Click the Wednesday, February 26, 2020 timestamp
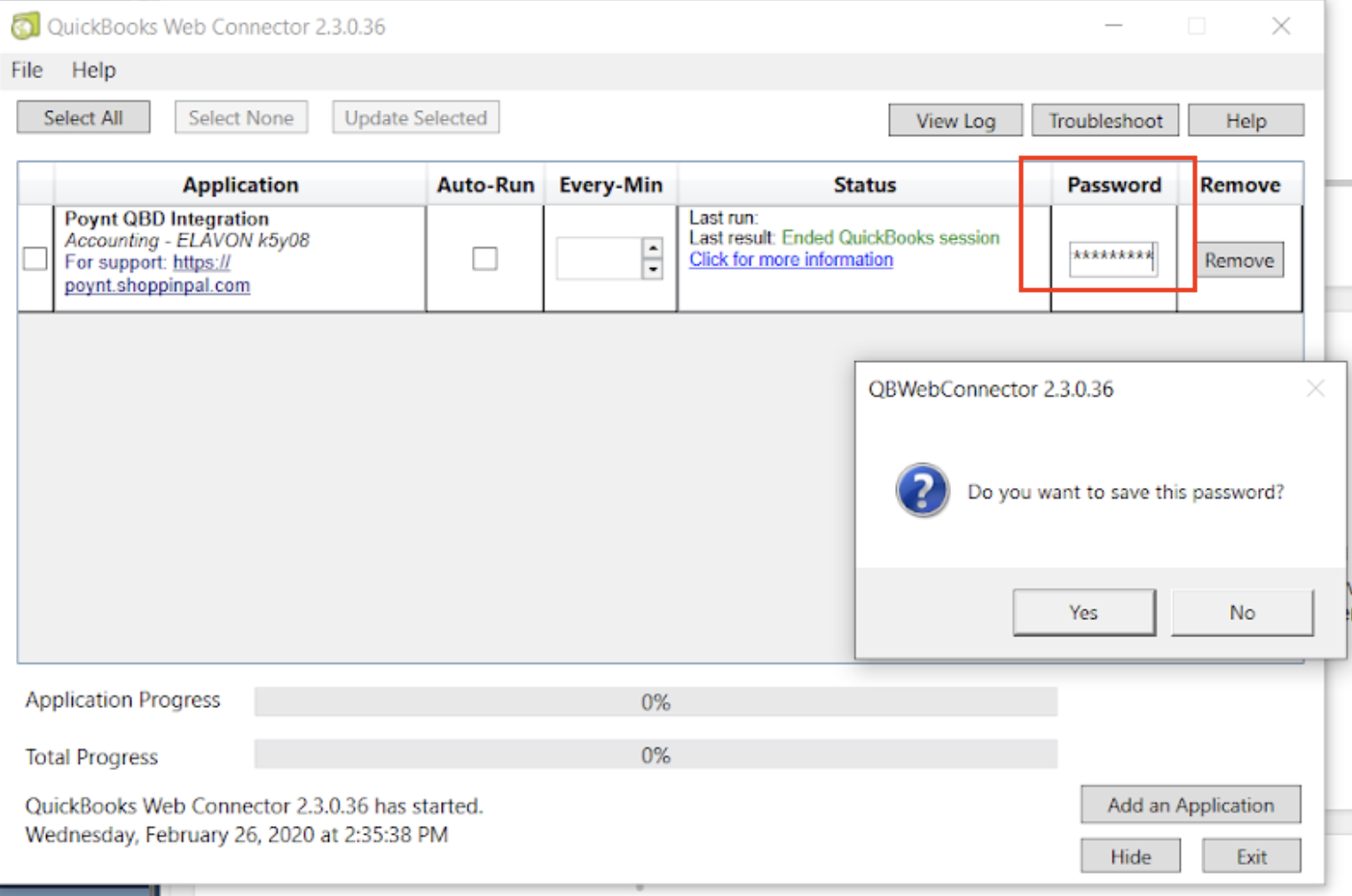The height and width of the screenshot is (896, 1352). tap(236, 835)
